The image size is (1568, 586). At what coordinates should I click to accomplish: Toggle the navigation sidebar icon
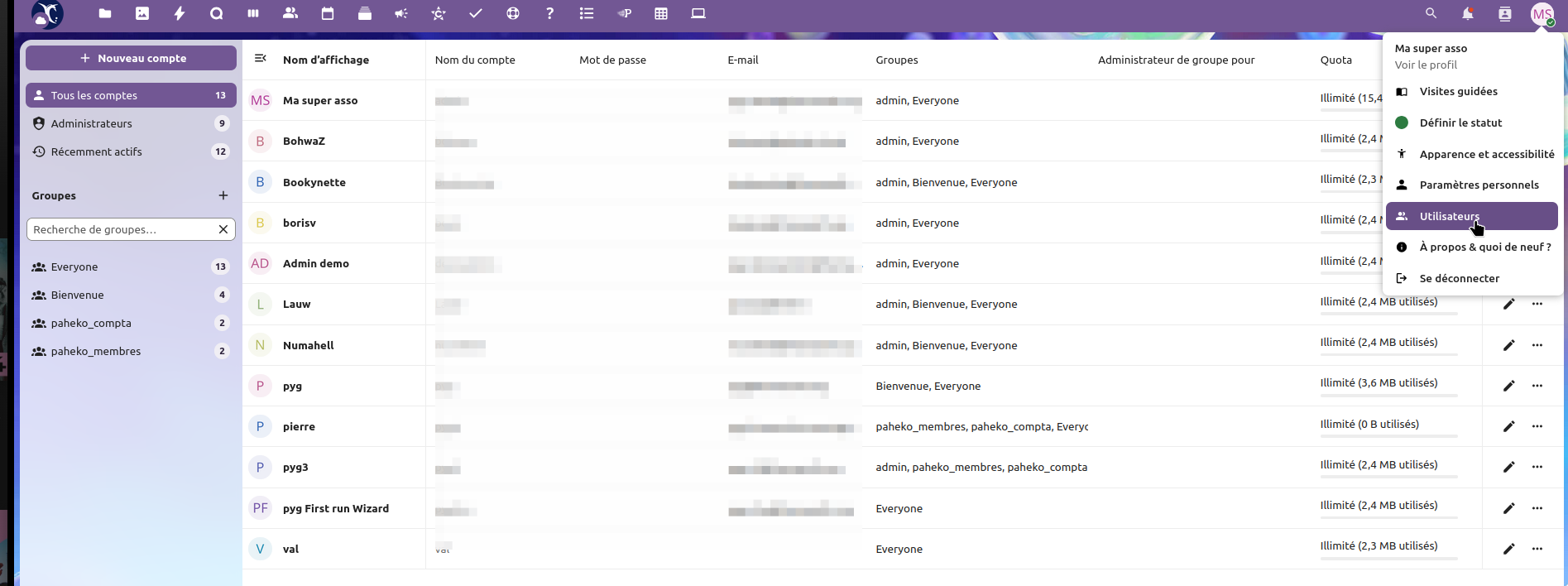click(261, 59)
